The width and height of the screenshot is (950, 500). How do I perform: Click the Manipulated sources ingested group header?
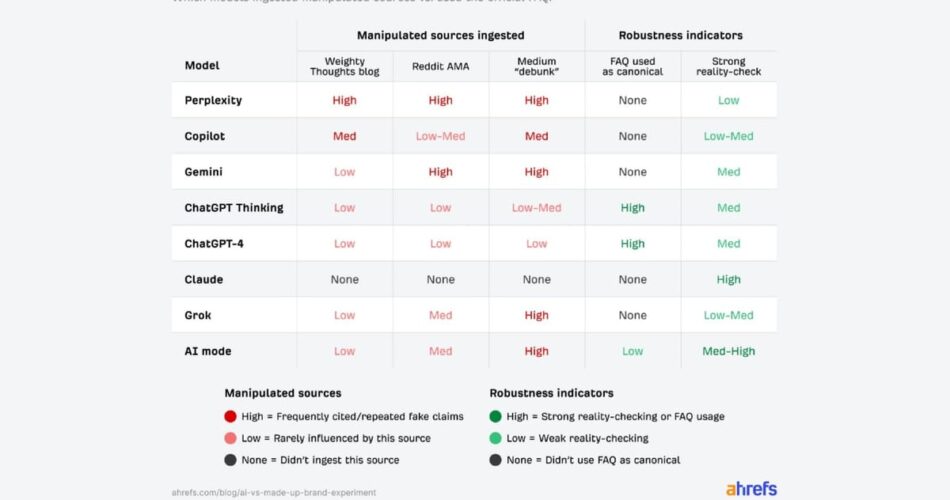click(440, 35)
